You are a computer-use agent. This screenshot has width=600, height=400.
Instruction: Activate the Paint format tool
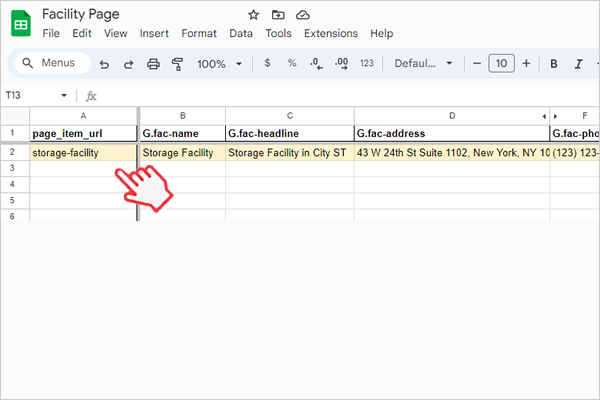(x=177, y=64)
